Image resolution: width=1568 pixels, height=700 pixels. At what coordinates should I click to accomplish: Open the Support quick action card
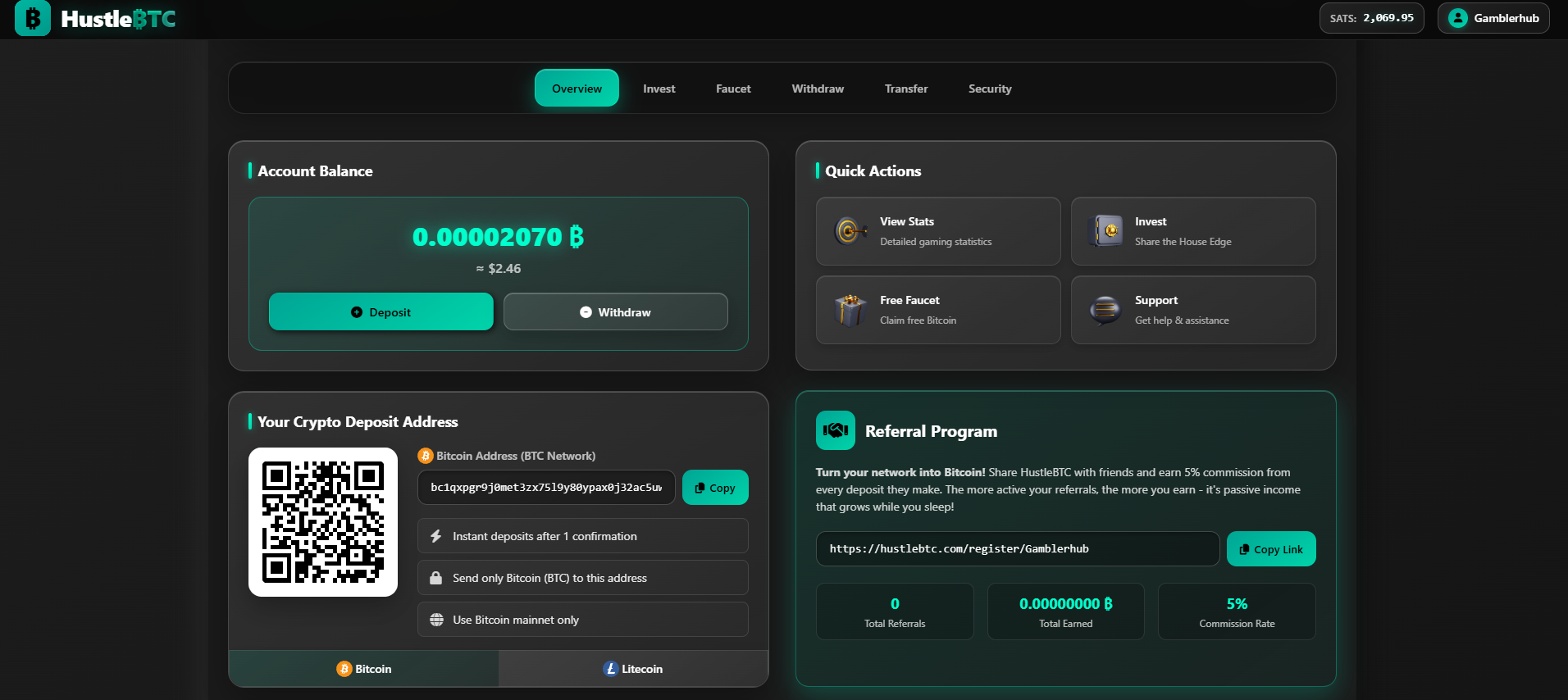(x=1193, y=310)
